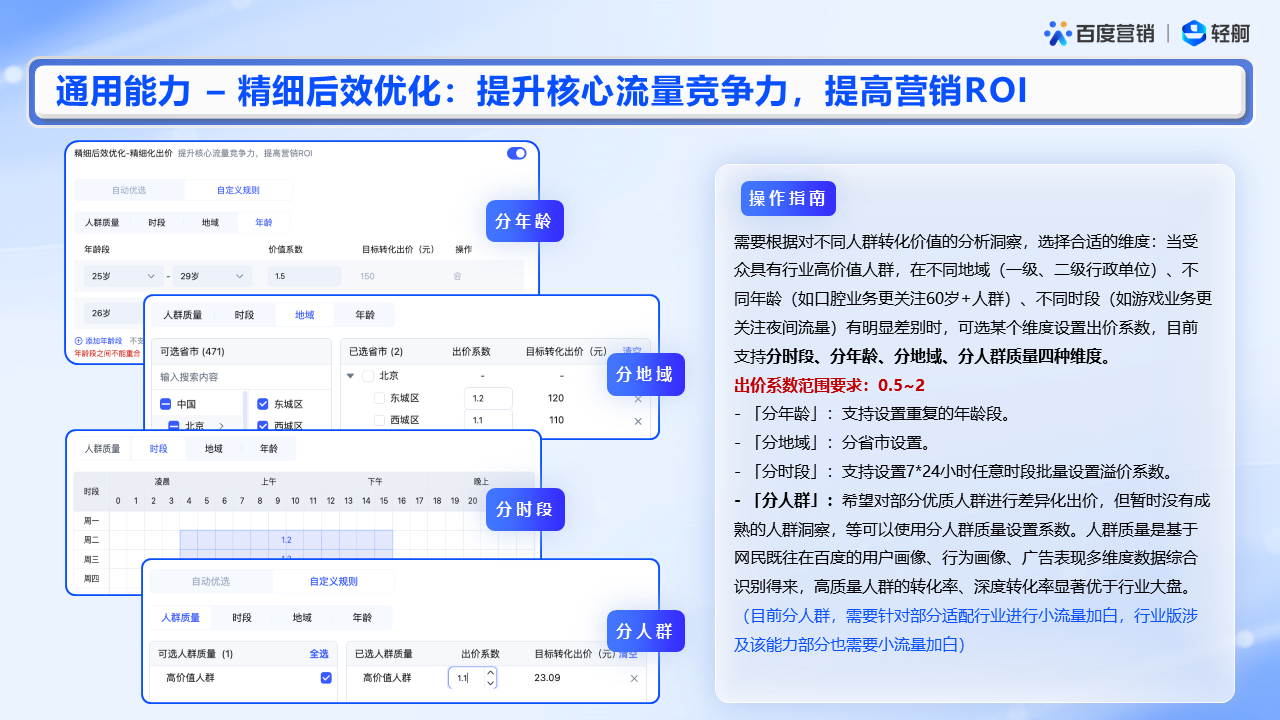The image size is (1280, 720).
Task: Click the 凌晨 header in the time grid
Action: (x=162, y=481)
